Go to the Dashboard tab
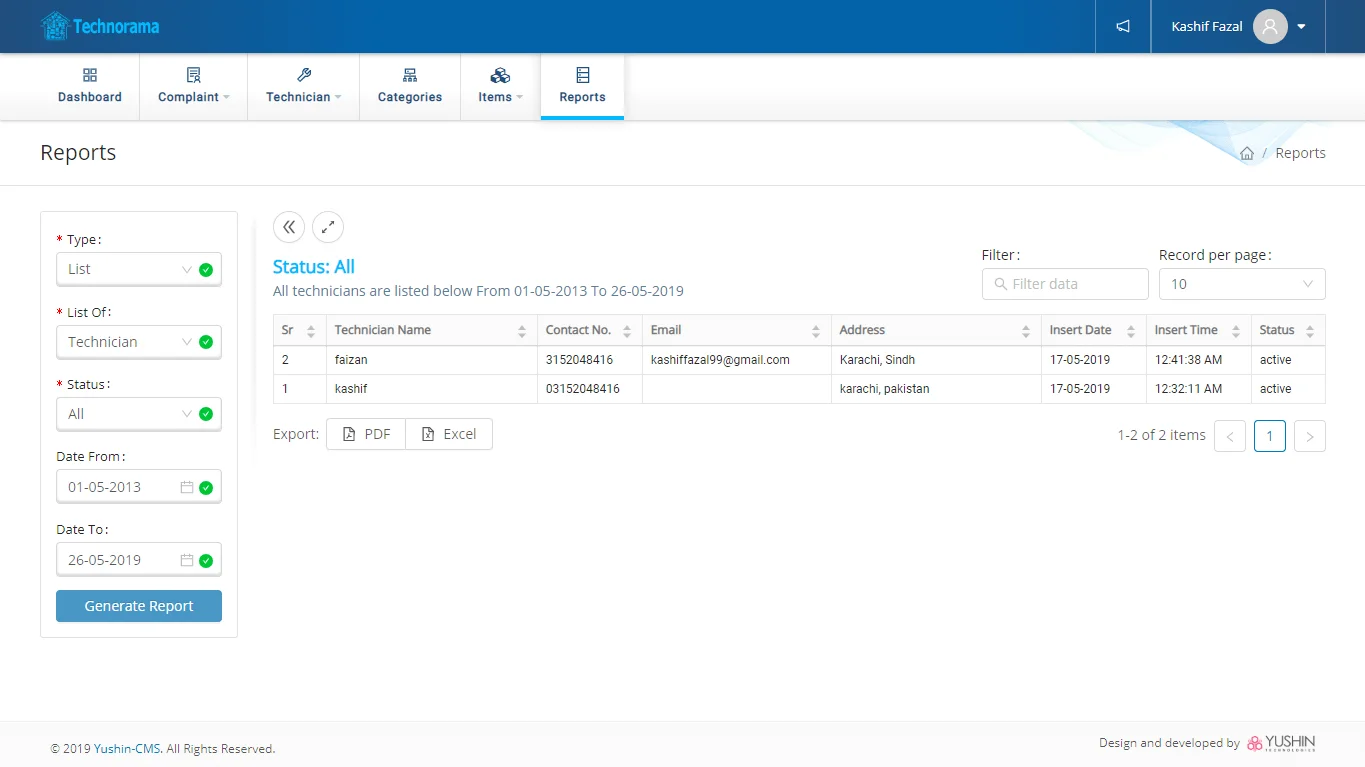The image size is (1365, 767). point(90,87)
